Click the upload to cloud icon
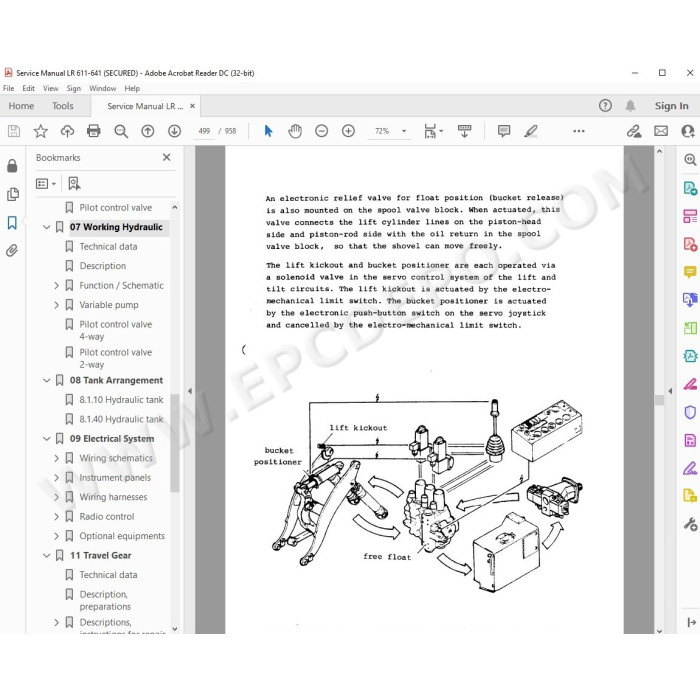This screenshot has width=700, height=700. (x=67, y=131)
